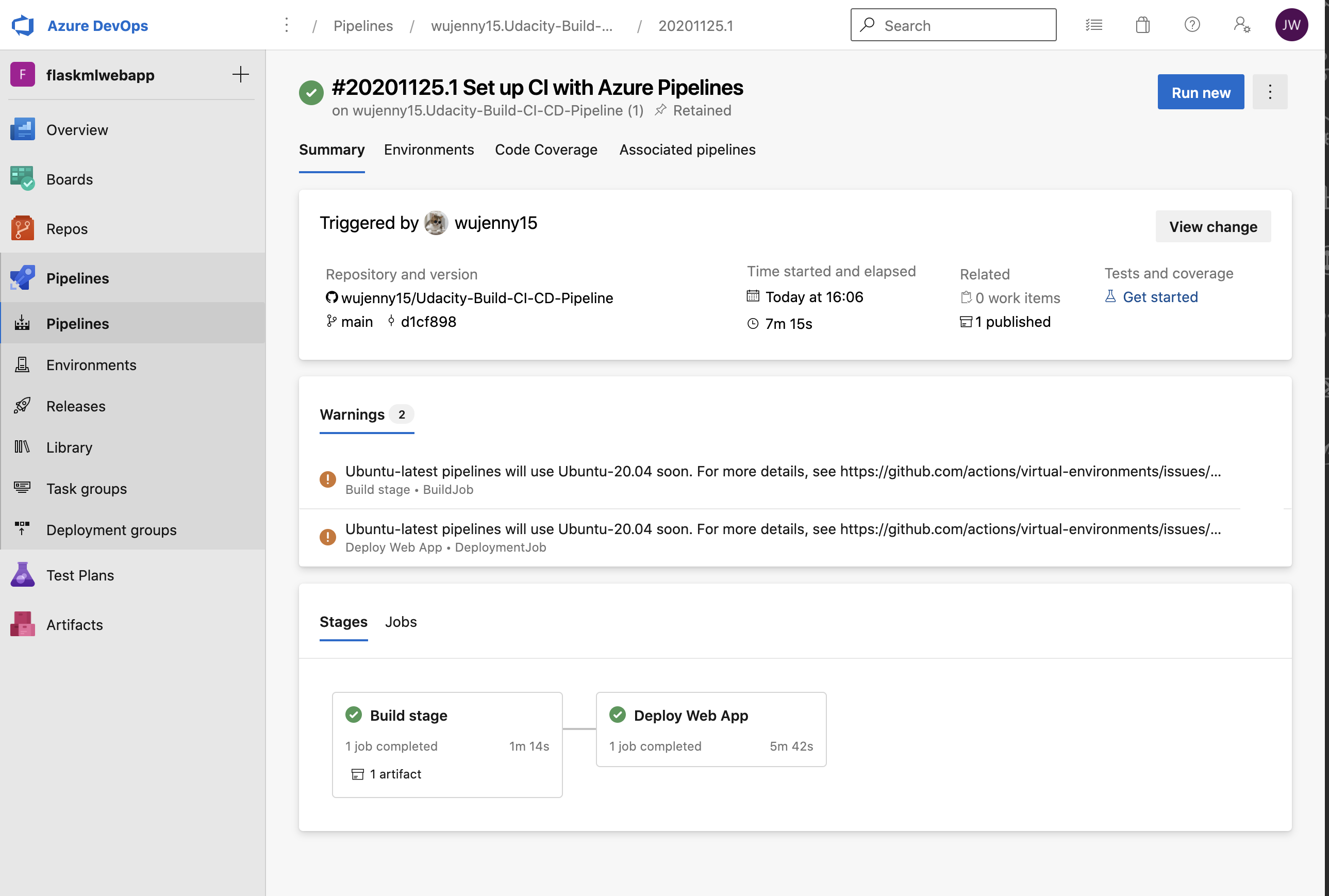
Task: Click the Build stage warning message text
Action: [x=784, y=471]
